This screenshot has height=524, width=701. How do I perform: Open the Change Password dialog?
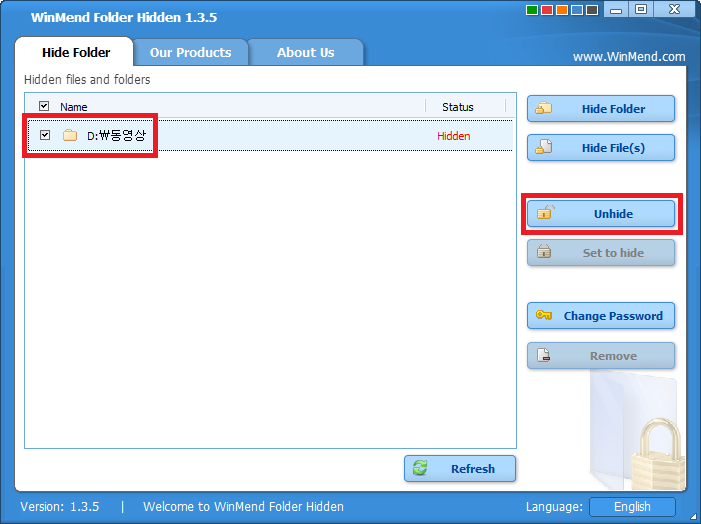[600, 316]
